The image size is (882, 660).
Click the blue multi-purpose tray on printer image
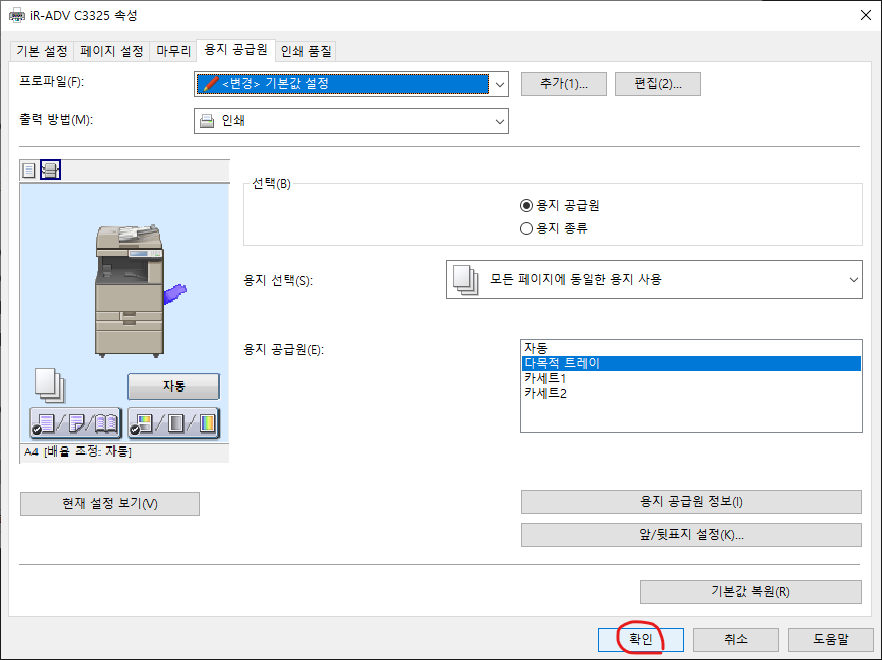click(174, 292)
